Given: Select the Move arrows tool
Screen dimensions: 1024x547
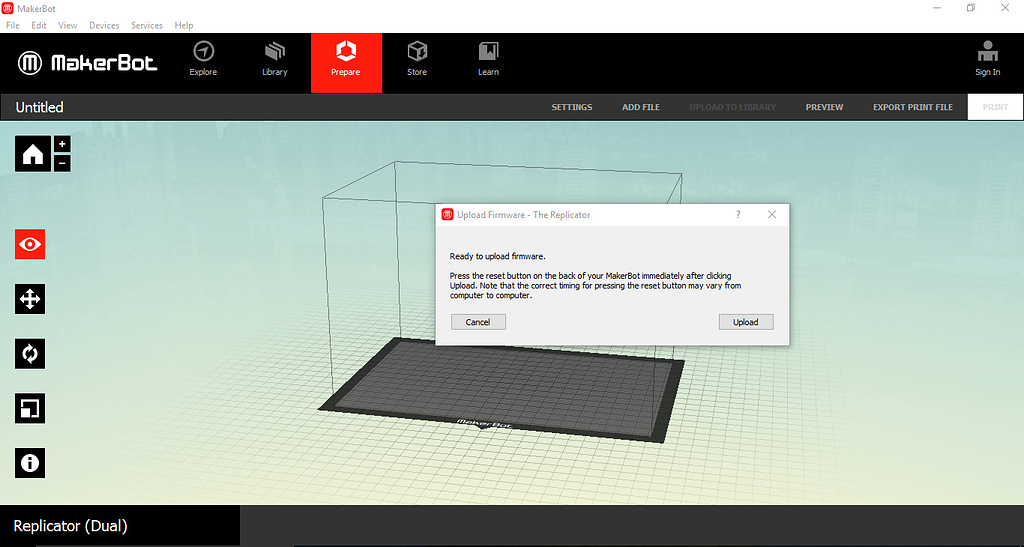Looking at the screenshot, I should pyautogui.click(x=30, y=299).
